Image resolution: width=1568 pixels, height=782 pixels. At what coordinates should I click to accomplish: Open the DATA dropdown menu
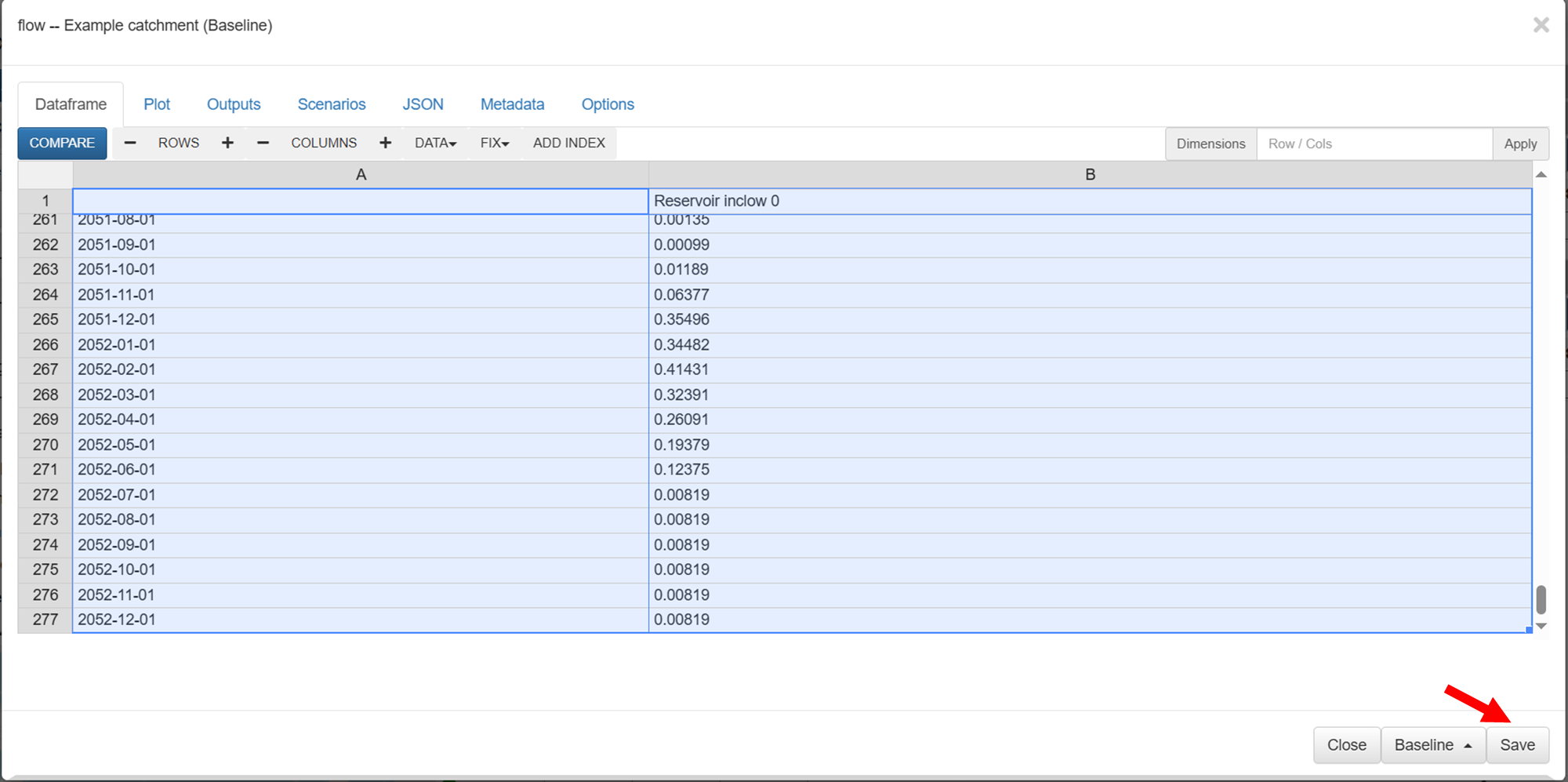click(x=435, y=143)
